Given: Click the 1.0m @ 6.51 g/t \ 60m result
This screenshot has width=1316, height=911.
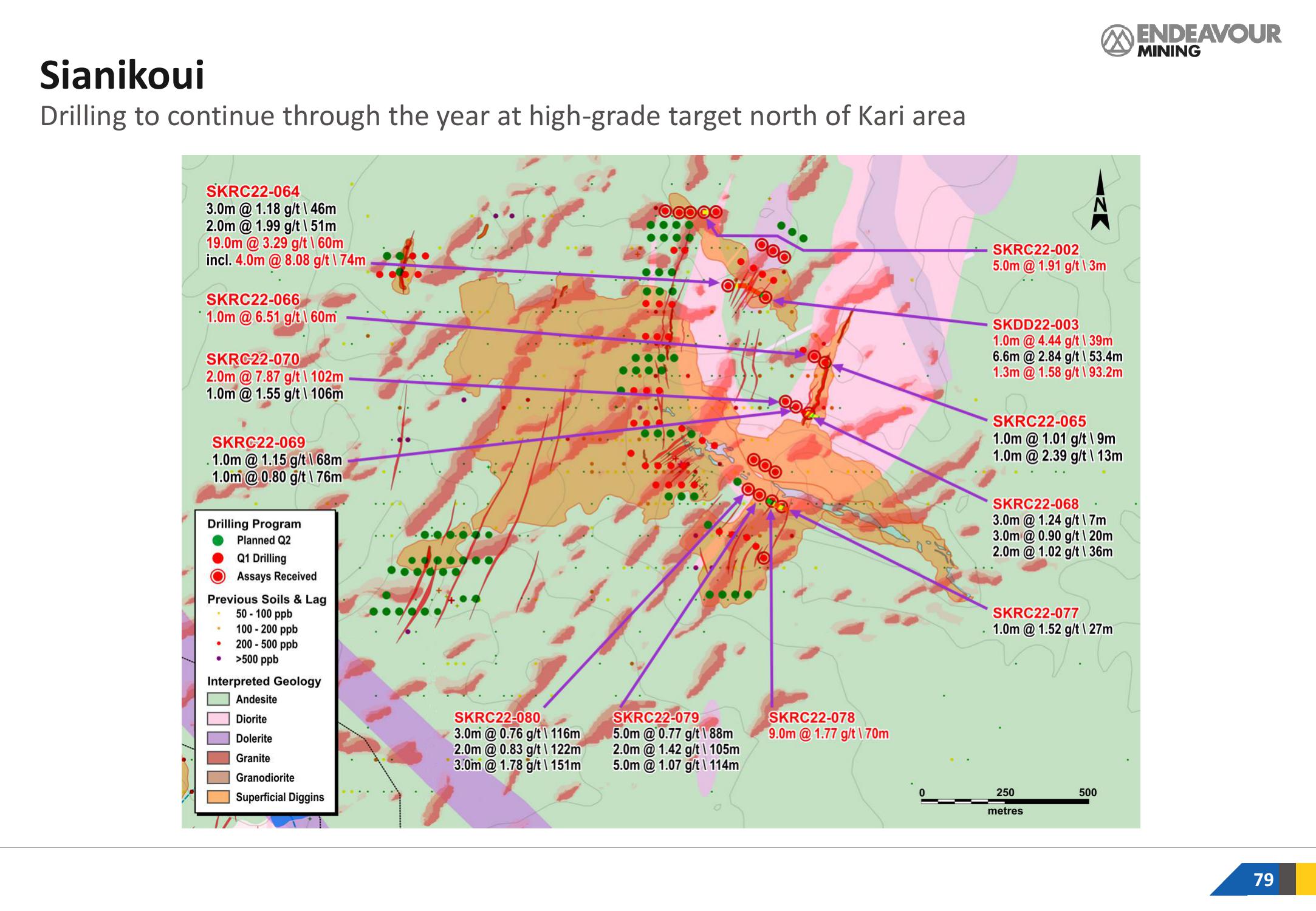Looking at the screenshot, I should (271, 316).
